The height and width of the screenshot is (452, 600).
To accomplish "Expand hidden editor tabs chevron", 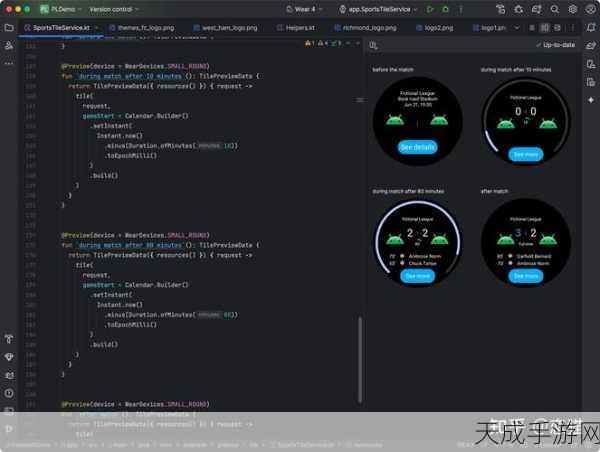I will pos(517,28).
